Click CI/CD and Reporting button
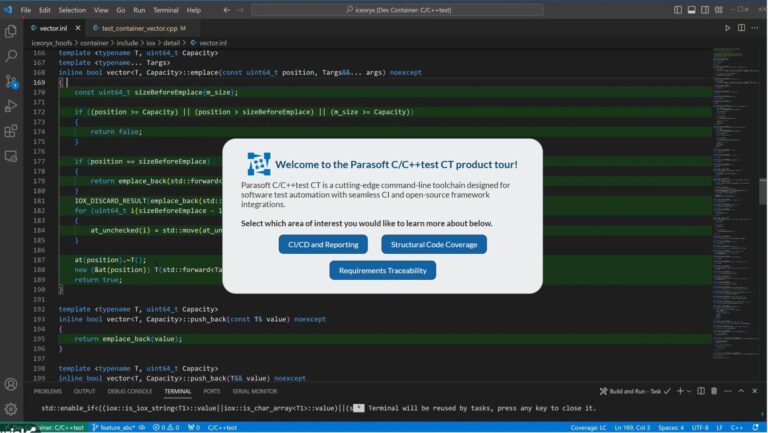768x433 pixels. 323,244
